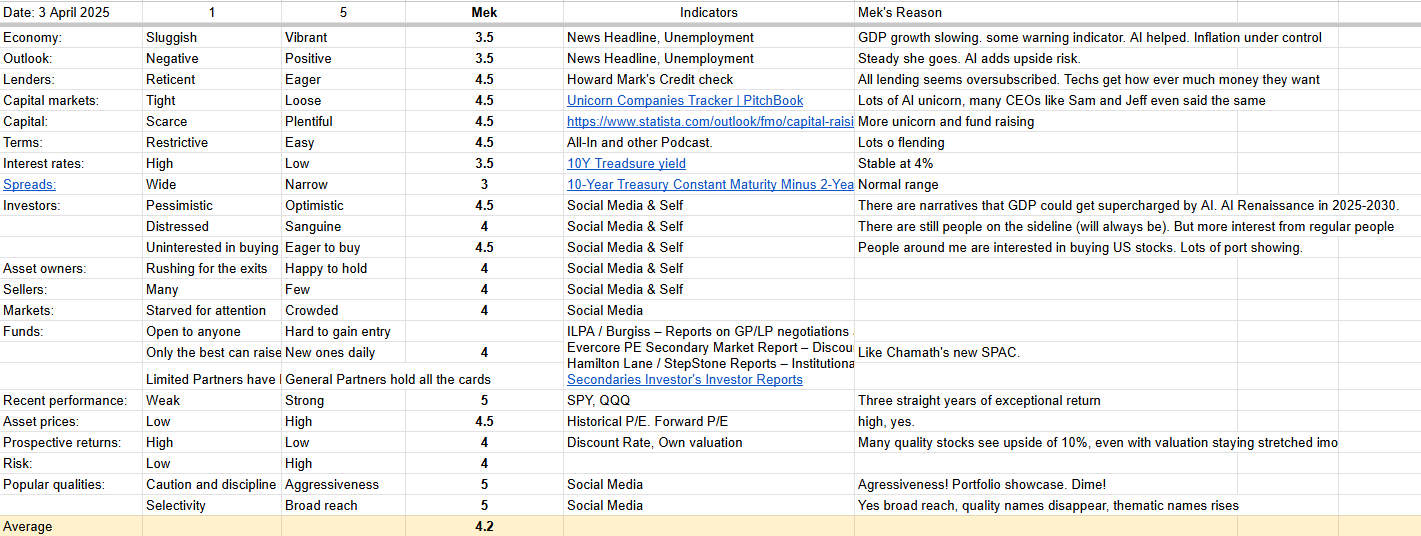The image size is (1421, 536).
Task: Select General Partners hold all the cards cell
Action: [388, 379]
